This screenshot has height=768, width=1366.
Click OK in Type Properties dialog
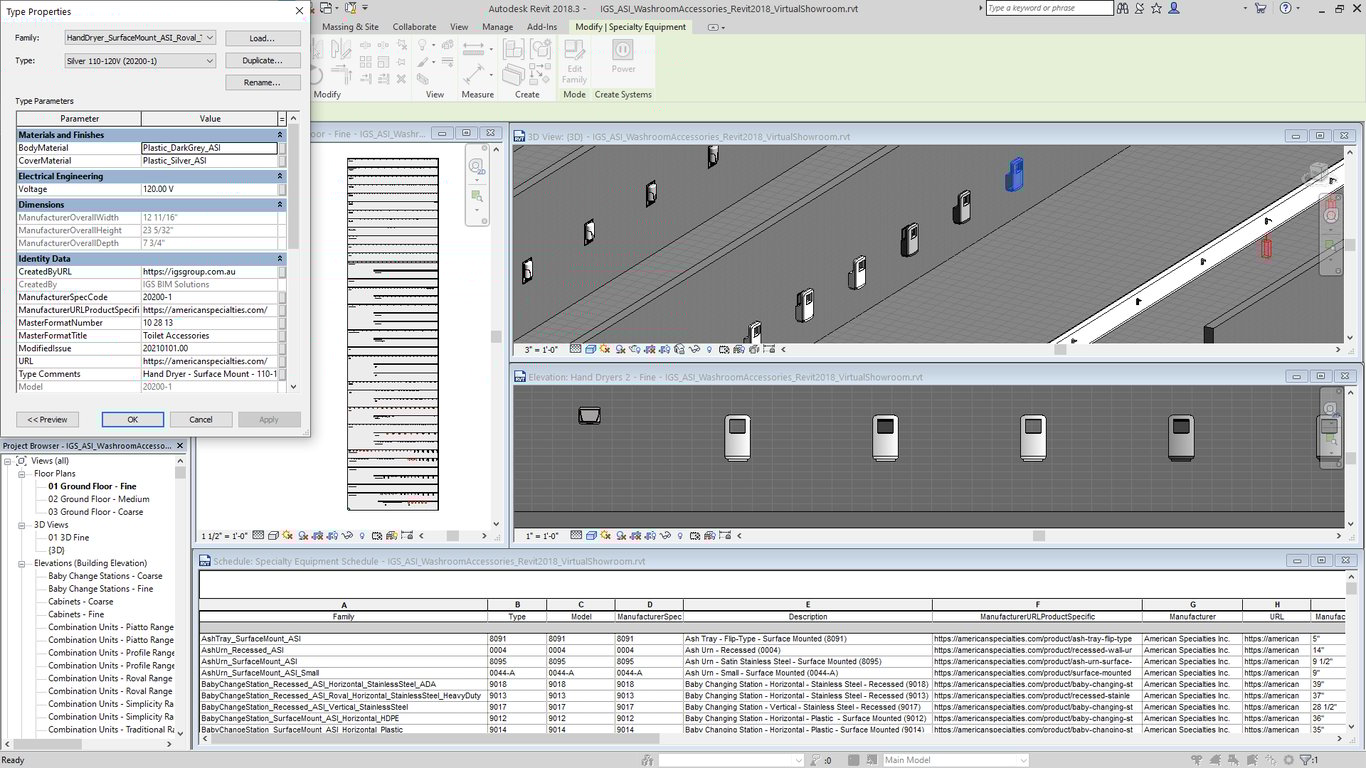[132, 420]
